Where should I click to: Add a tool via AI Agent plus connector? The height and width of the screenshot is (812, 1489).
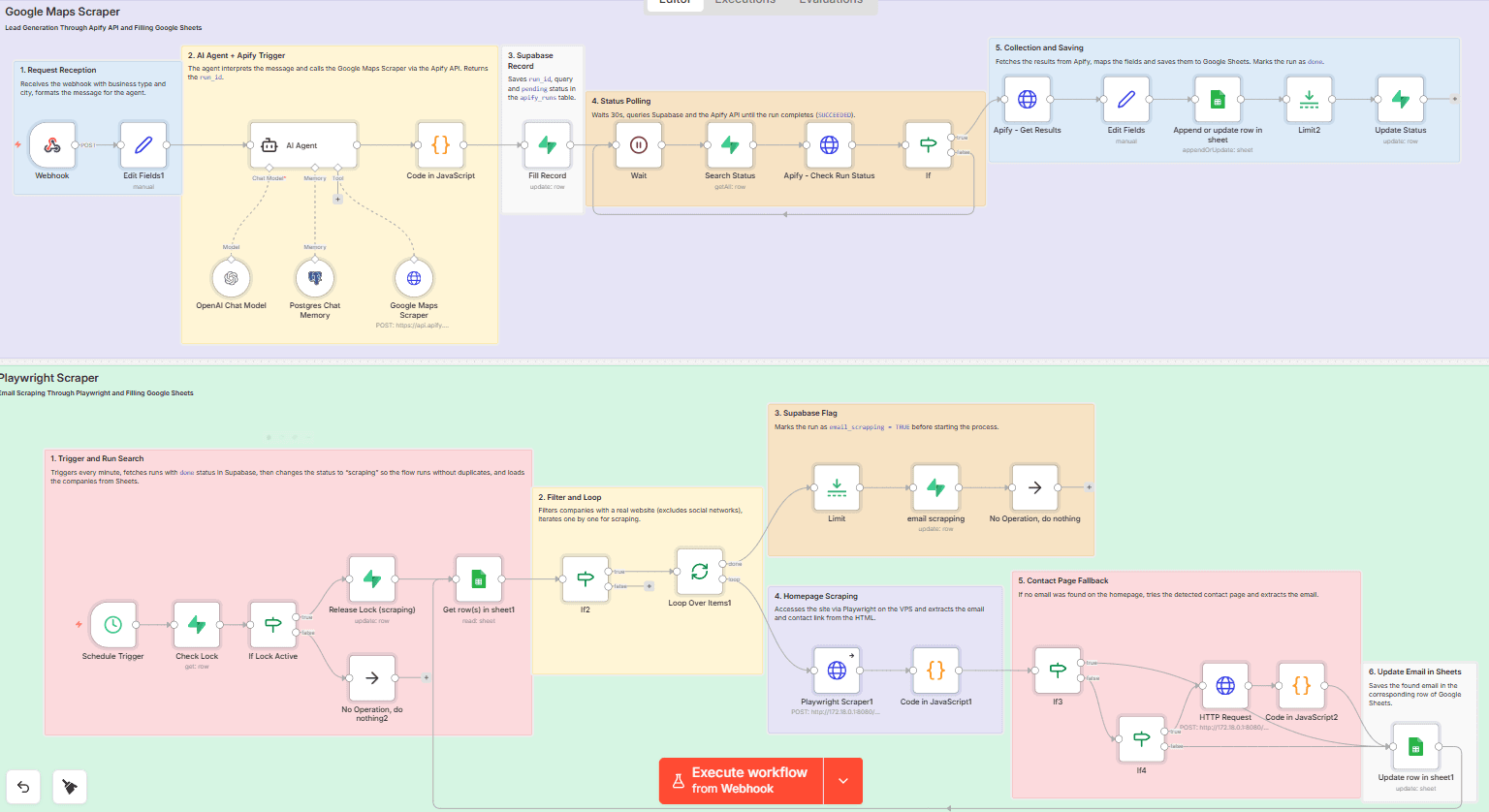point(337,199)
